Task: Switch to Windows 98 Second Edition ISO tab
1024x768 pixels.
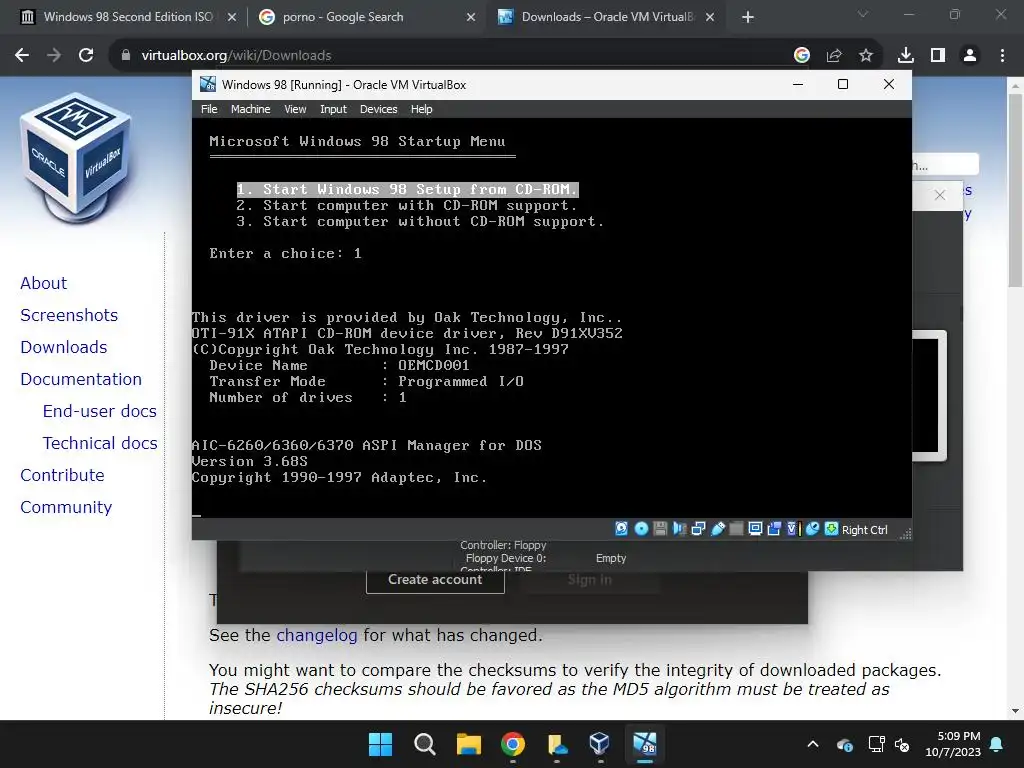Action: click(x=127, y=17)
